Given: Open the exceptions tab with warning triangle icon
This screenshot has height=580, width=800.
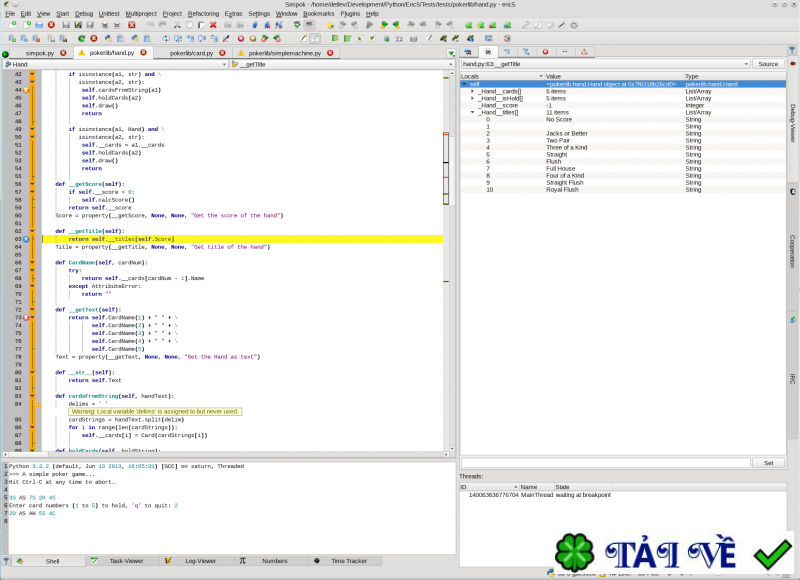Looking at the screenshot, I should click(x=585, y=51).
